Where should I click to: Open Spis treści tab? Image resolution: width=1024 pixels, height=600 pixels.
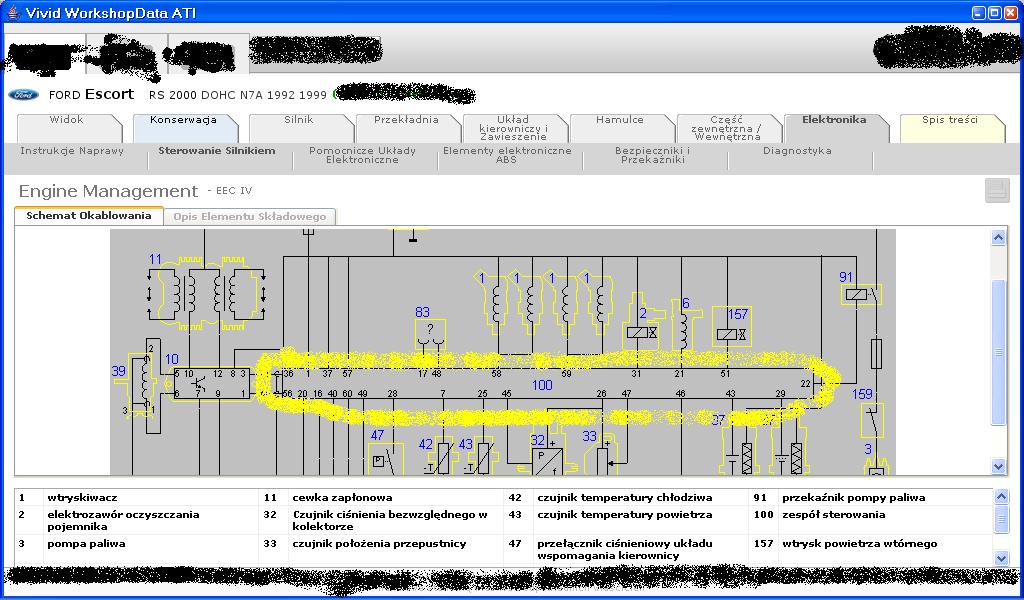[949, 120]
